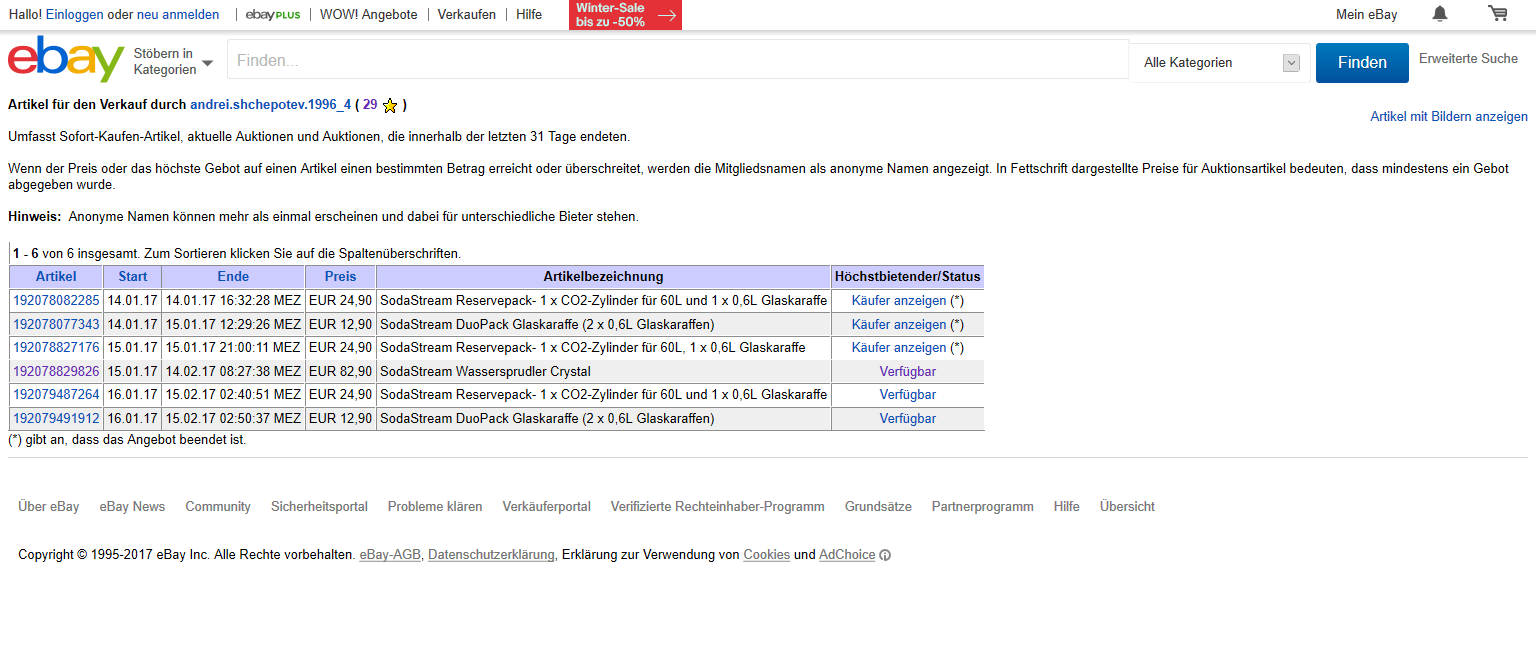This screenshot has height=654, width=1536.
Task: Sort by the Ende column header
Action: (x=233, y=277)
